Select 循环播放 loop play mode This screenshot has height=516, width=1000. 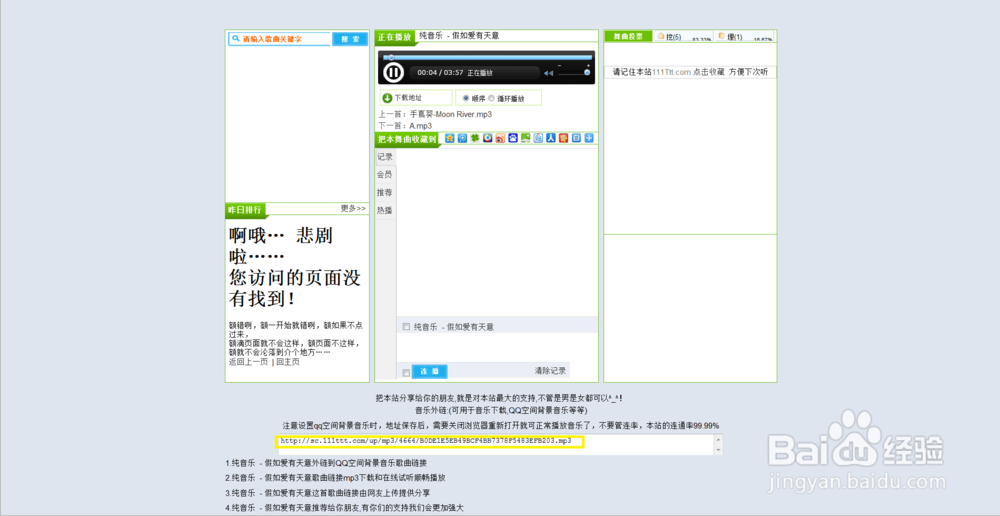[x=492, y=98]
